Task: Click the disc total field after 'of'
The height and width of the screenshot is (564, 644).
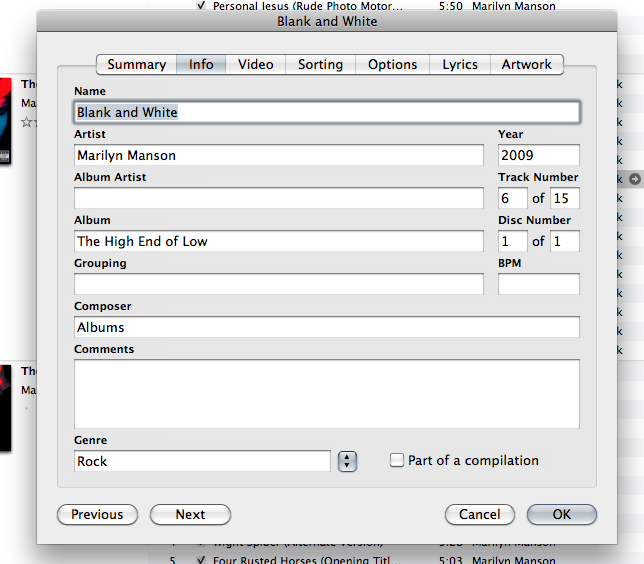Action: pos(565,241)
